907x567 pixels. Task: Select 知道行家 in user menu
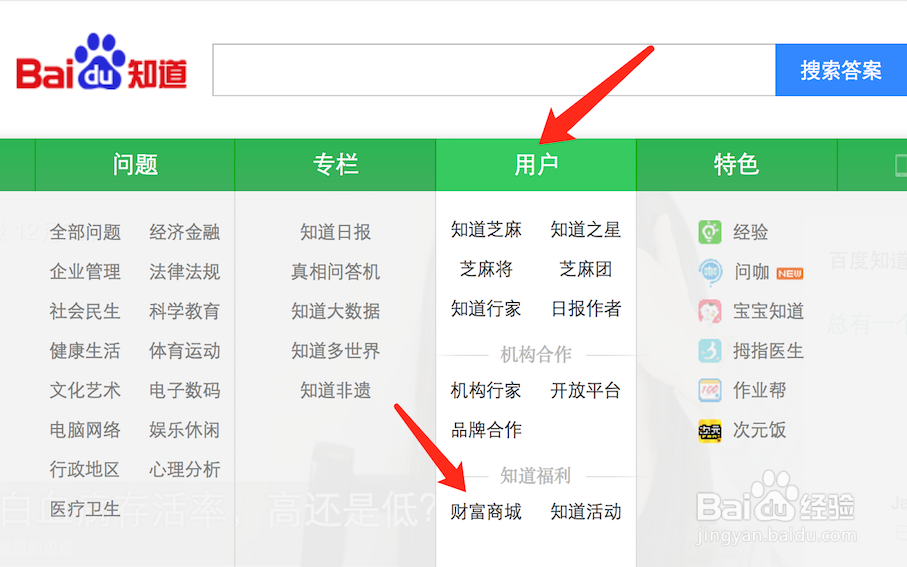486,308
